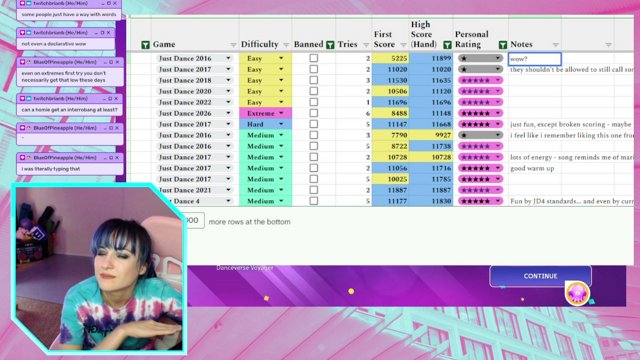Select the first score cell 5225
640x360 pixels.
coord(391,58)
